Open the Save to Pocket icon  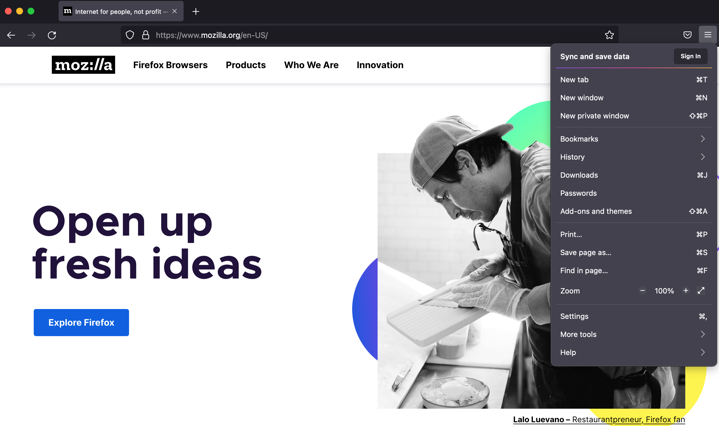687,35
